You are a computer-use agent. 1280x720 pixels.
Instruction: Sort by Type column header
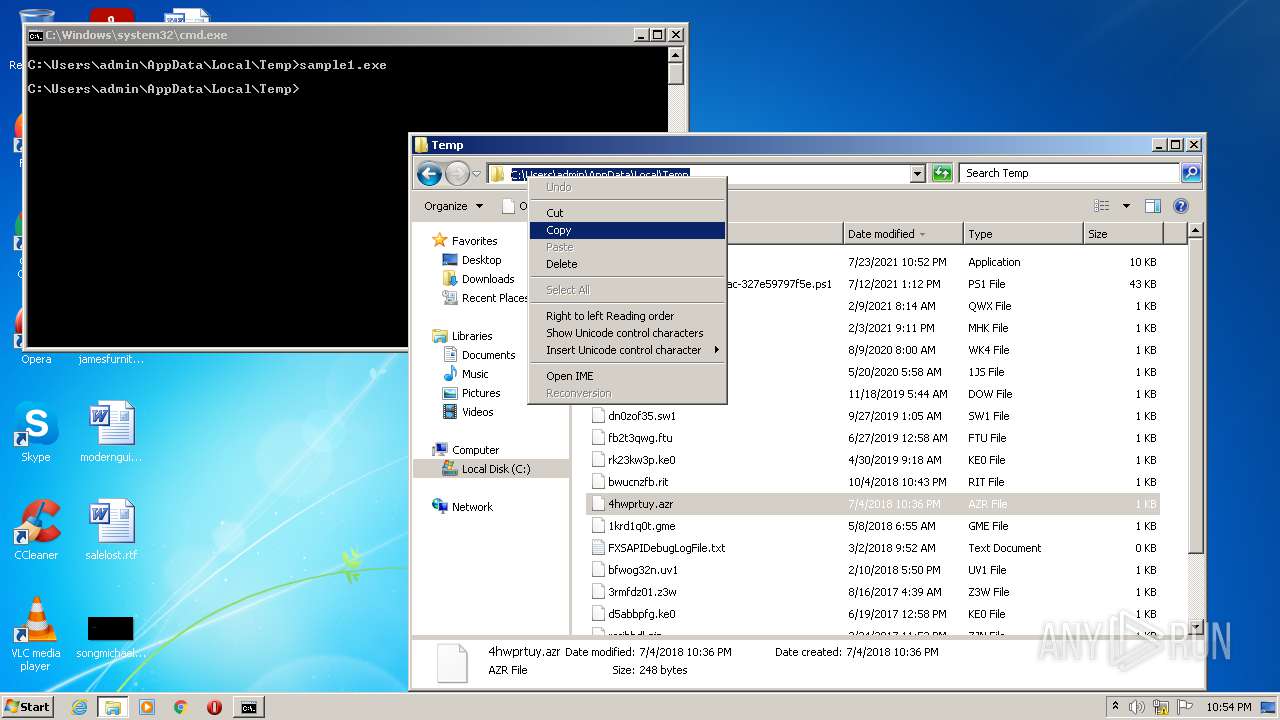pos(1023,234)
